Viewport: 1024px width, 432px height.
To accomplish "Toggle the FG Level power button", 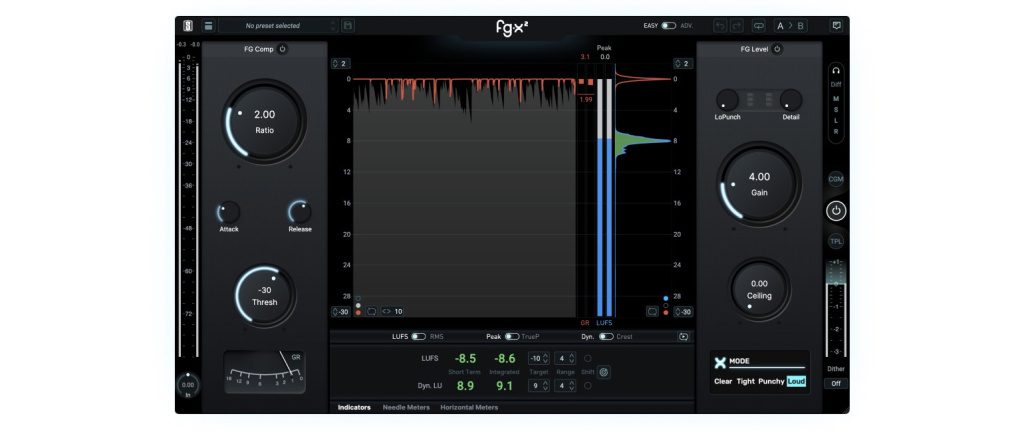I will [776, 49].
